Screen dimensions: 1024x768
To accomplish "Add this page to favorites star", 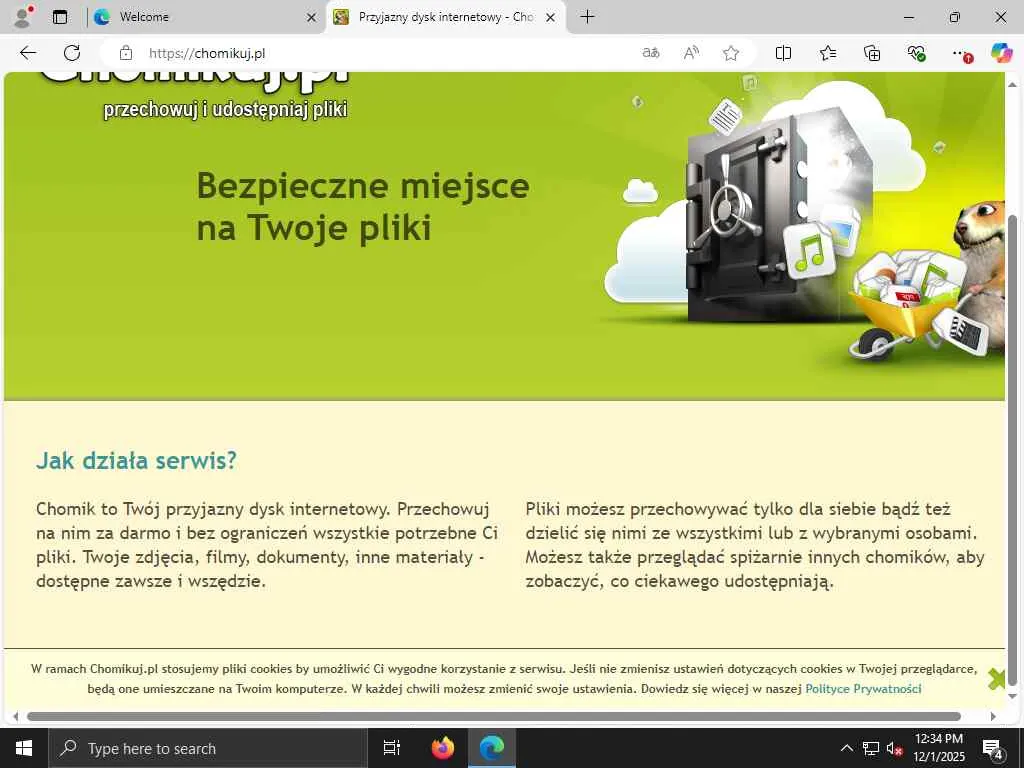I will coord(731,53).
